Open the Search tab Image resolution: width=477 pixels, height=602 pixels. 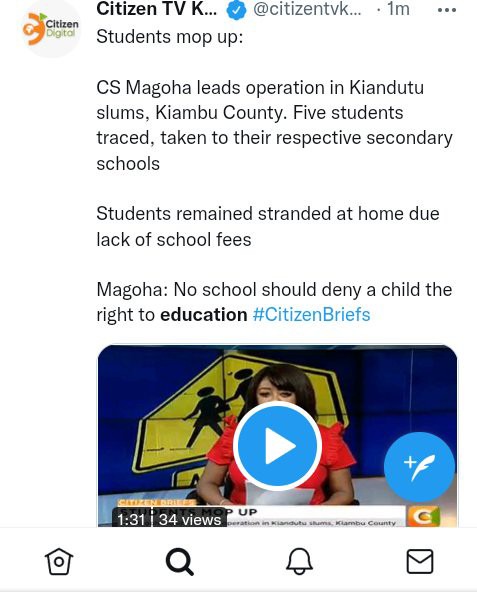(x=179, y=562)
